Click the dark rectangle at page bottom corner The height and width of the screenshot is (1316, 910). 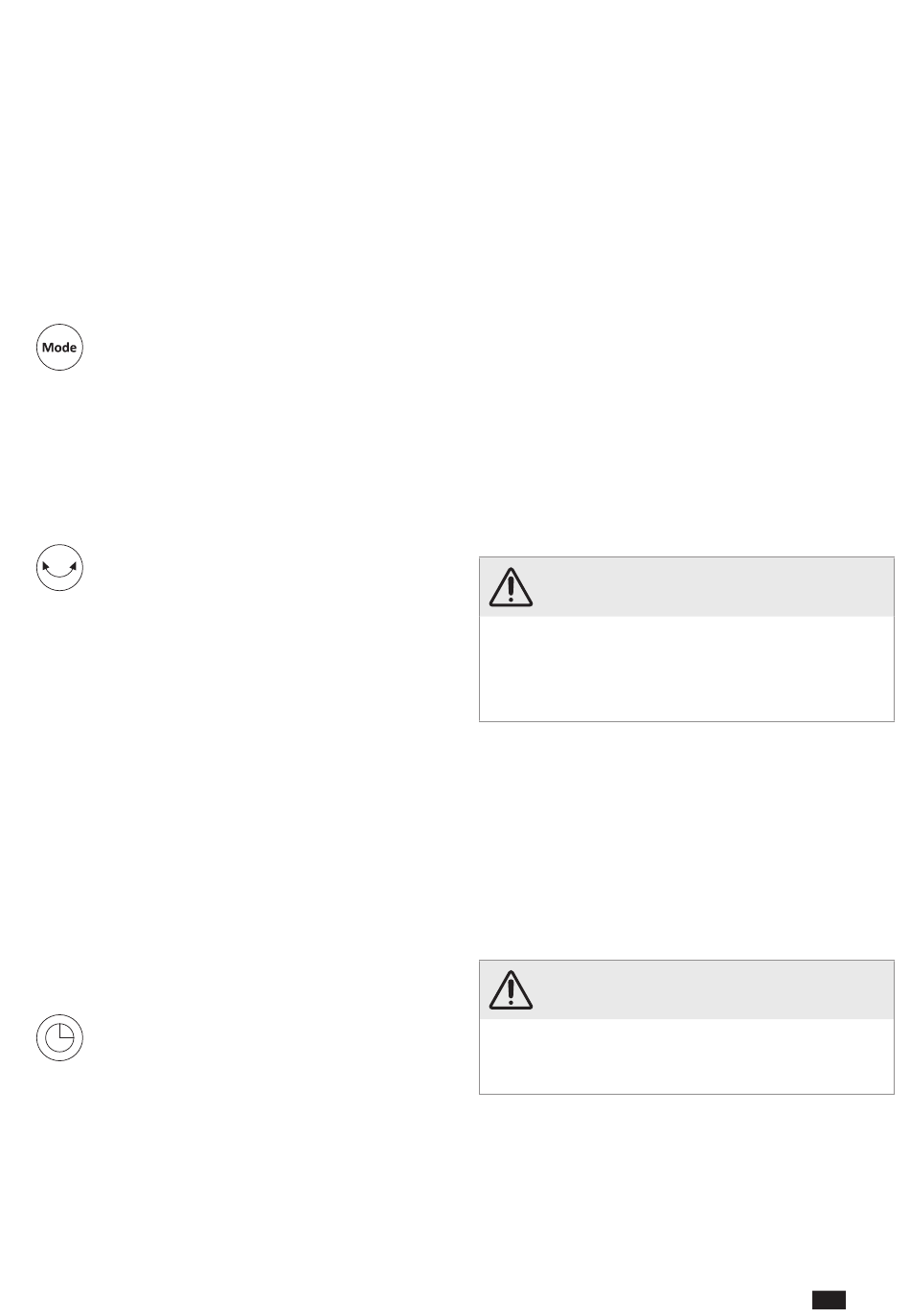pos(830,1300)
